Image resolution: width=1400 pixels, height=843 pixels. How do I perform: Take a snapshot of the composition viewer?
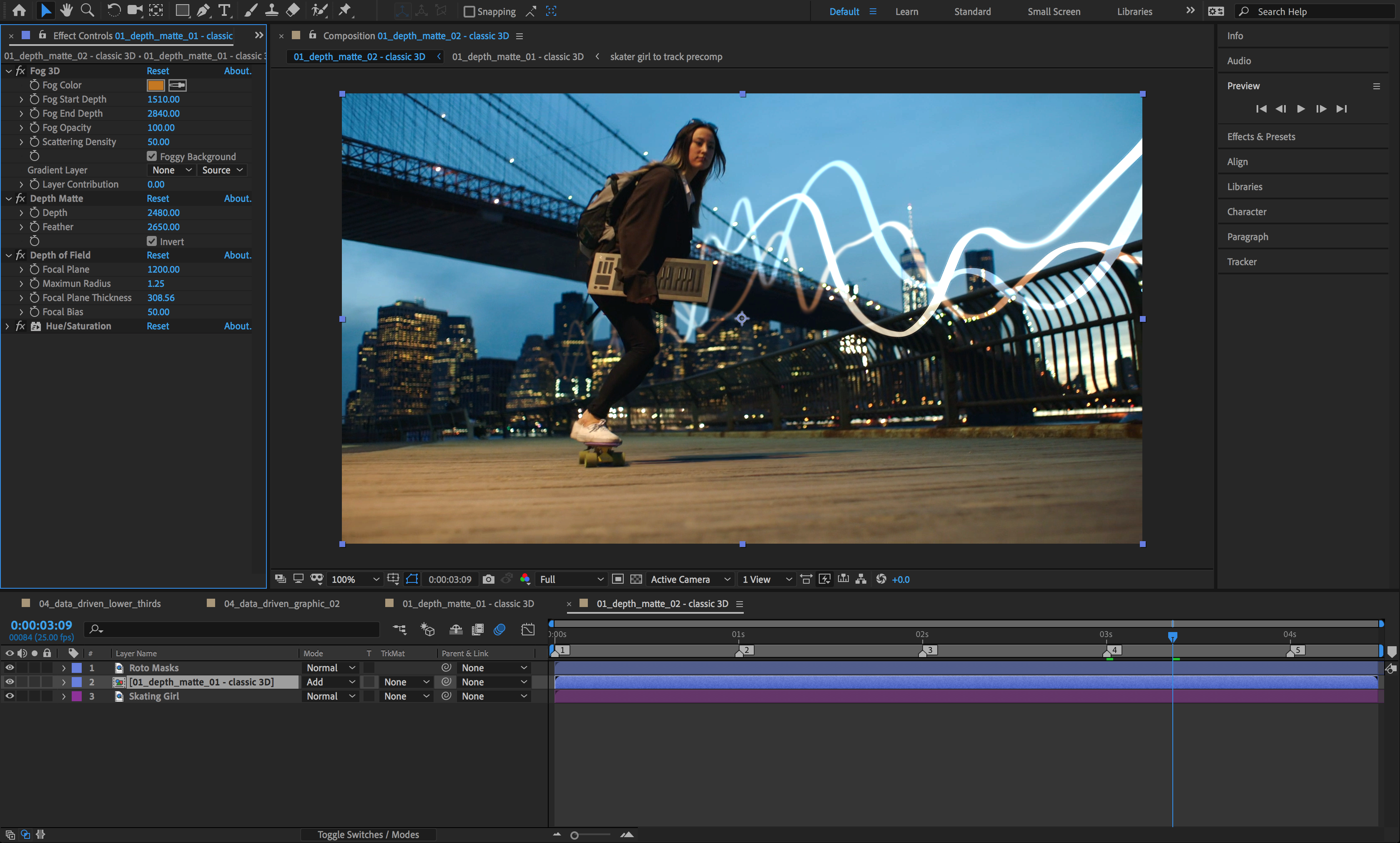[x=488, y=579]
